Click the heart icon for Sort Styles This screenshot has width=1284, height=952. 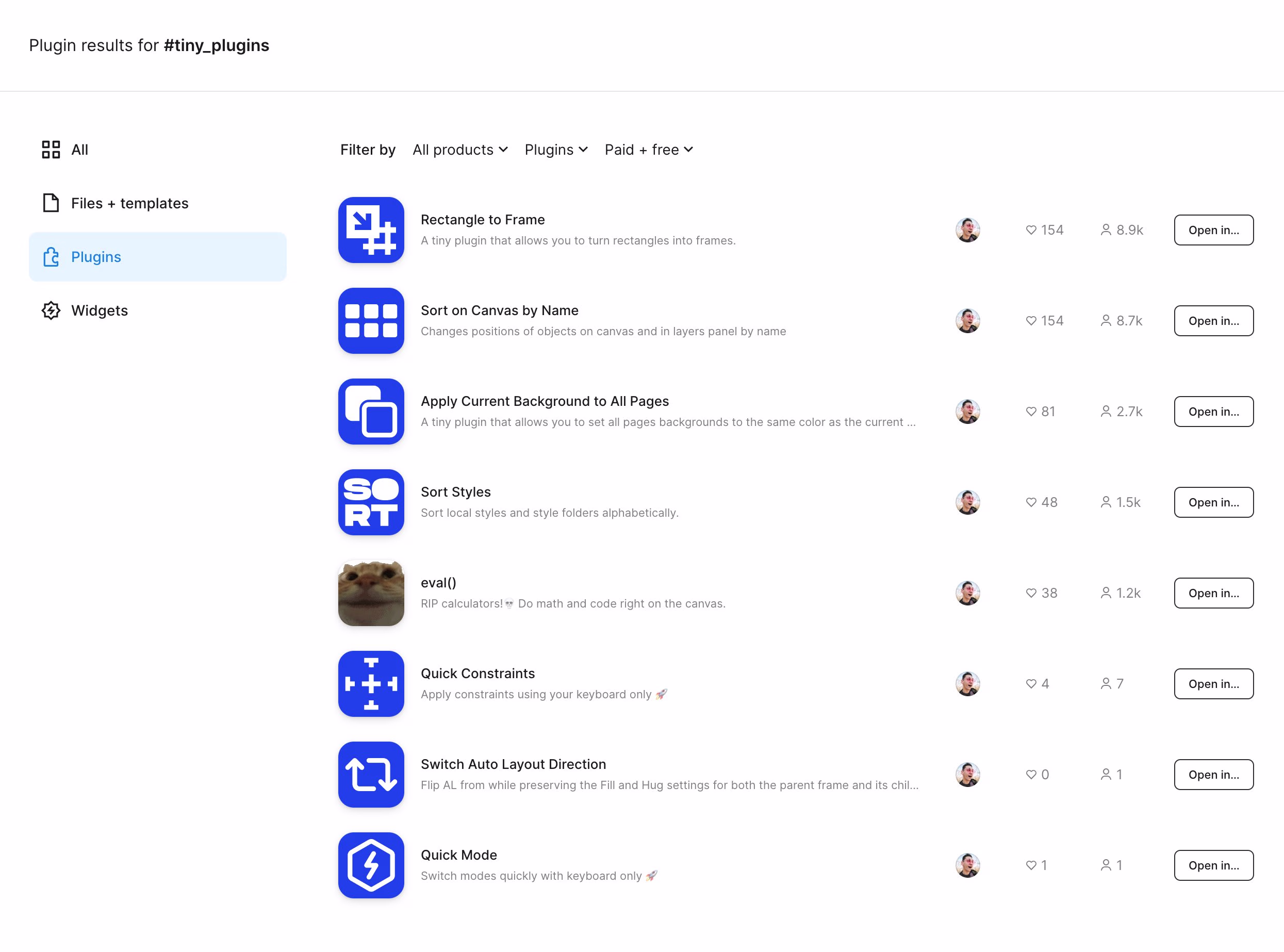(1031, 502)
